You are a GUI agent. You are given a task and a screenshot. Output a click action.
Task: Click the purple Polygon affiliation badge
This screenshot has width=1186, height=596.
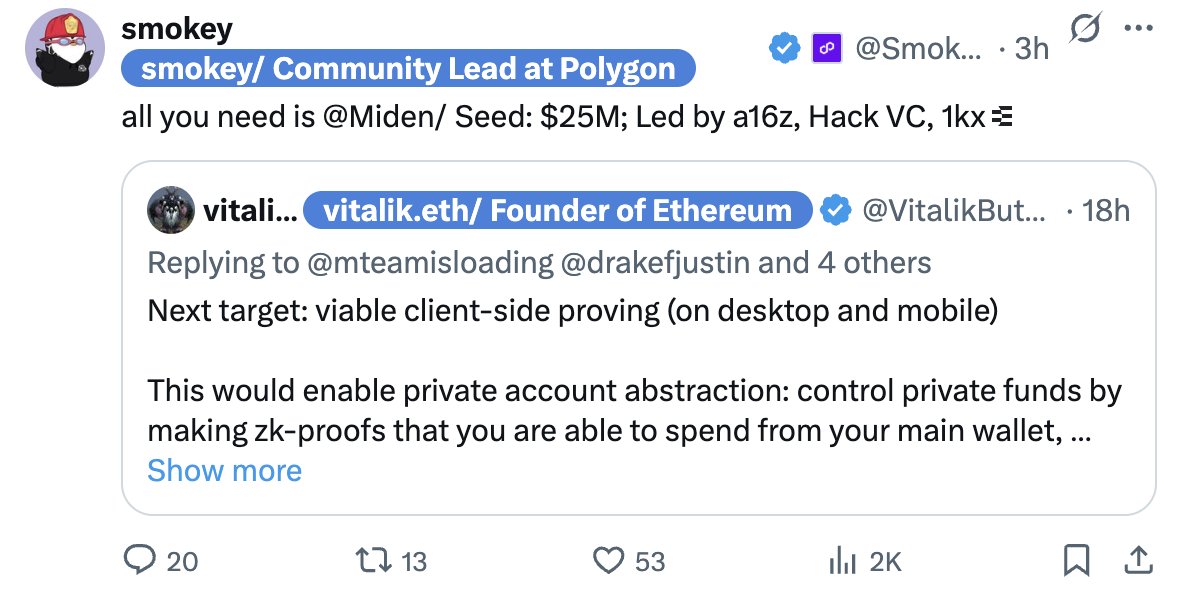829,47
